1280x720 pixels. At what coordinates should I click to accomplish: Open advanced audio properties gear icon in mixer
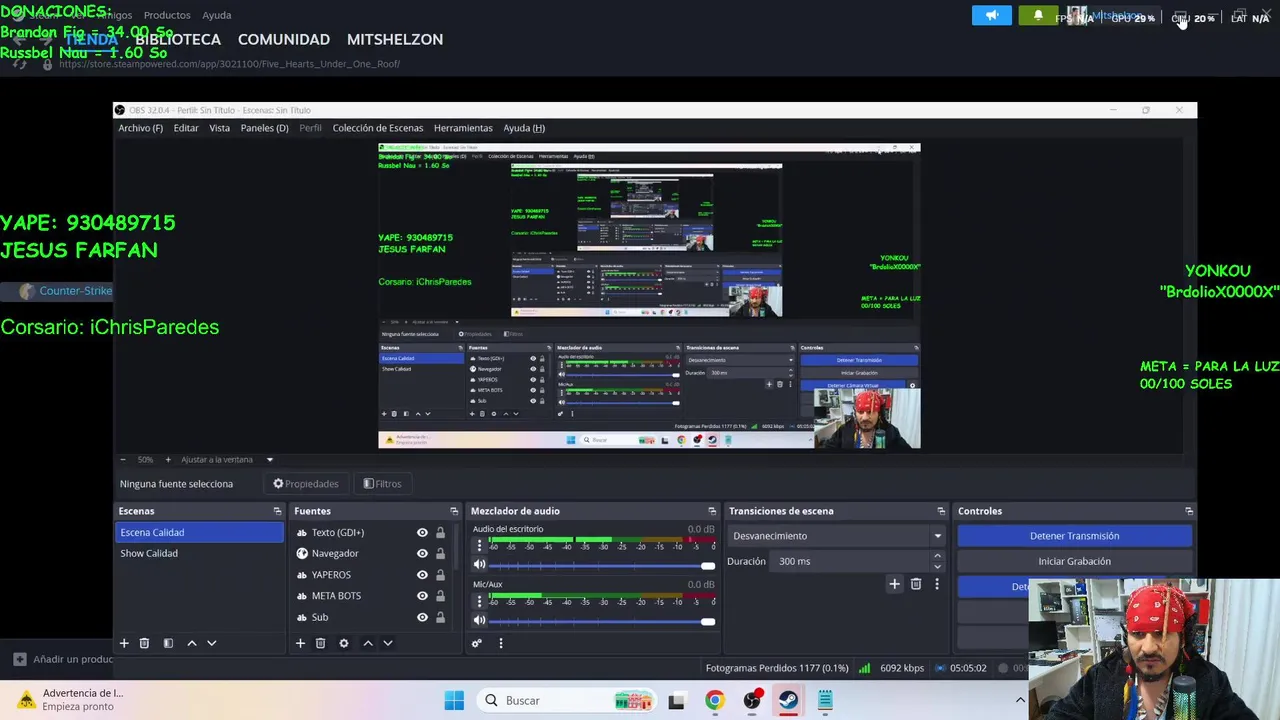(x=477, y=643)
